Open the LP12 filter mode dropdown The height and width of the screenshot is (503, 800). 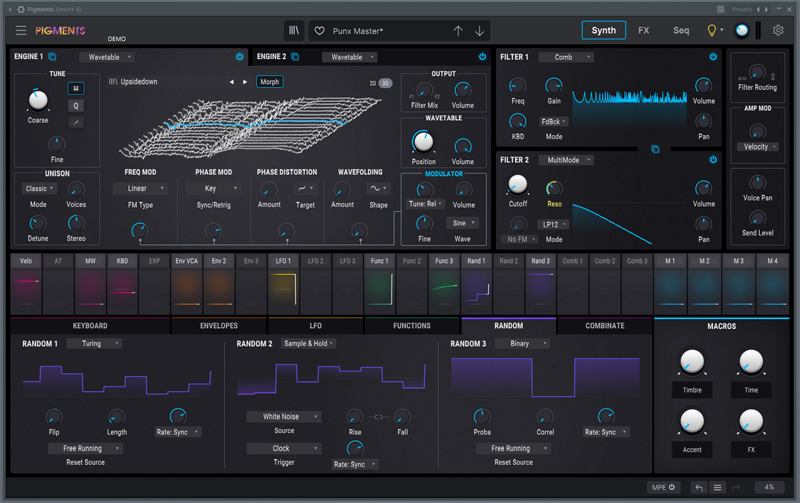coord(554,224)
